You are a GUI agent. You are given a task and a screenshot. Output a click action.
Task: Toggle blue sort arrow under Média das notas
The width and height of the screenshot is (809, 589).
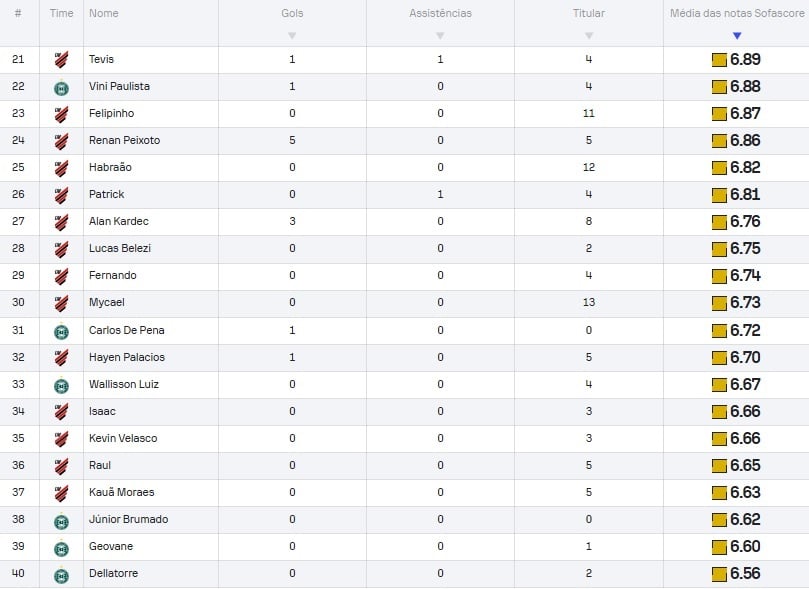(x=737, y=36)
